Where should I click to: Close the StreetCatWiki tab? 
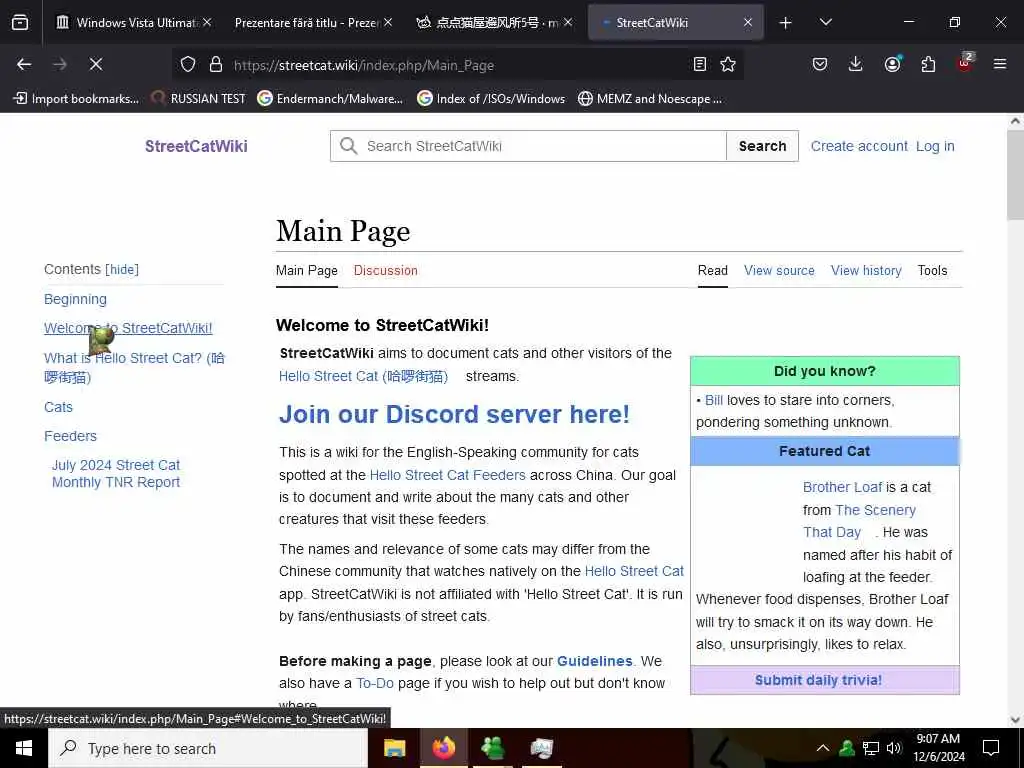(x=748, y=22)
